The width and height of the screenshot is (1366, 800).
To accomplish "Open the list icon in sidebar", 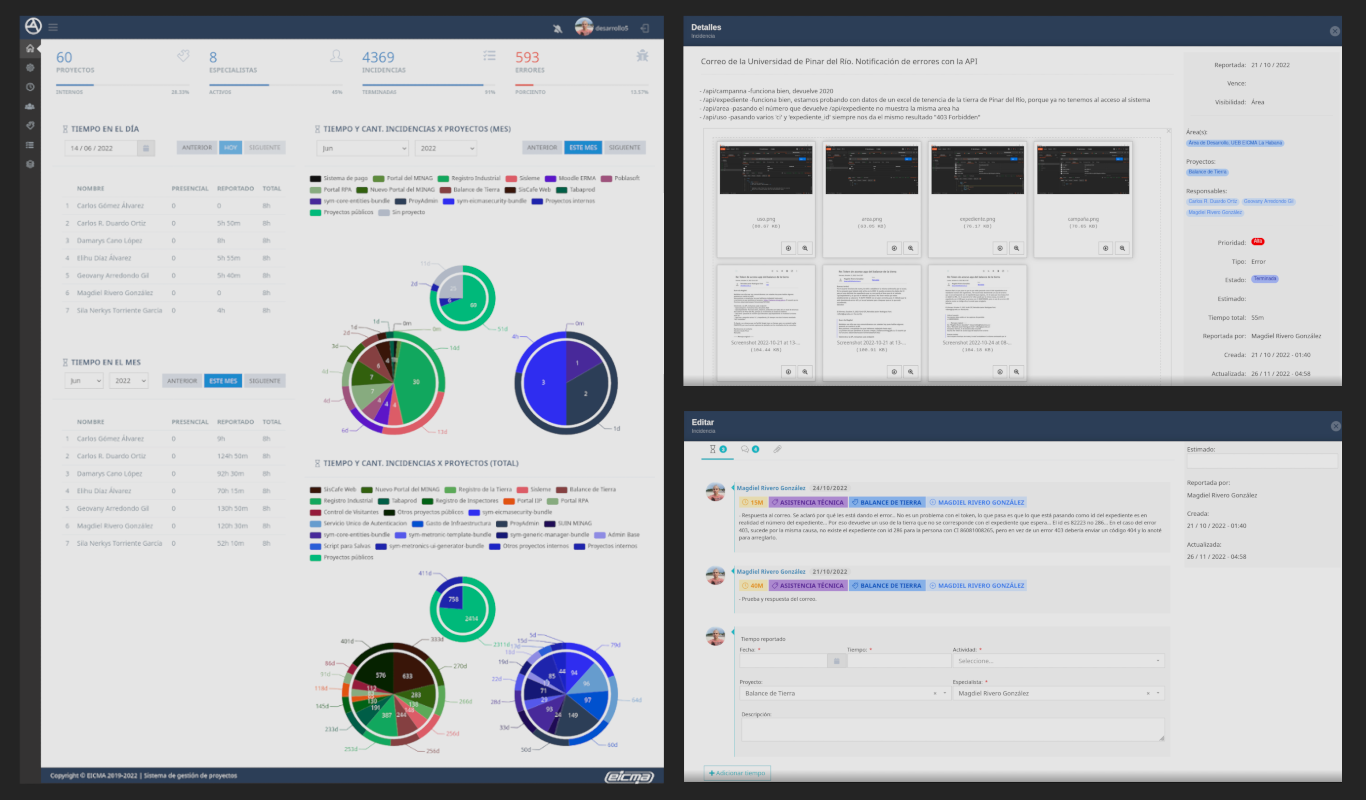I will point(30,144).
